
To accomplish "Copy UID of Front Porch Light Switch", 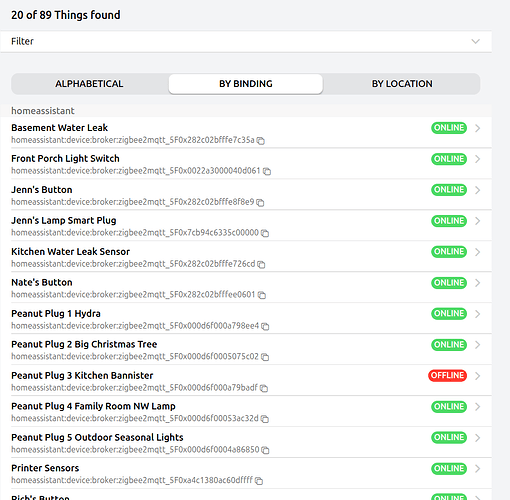I will point(267,171).
